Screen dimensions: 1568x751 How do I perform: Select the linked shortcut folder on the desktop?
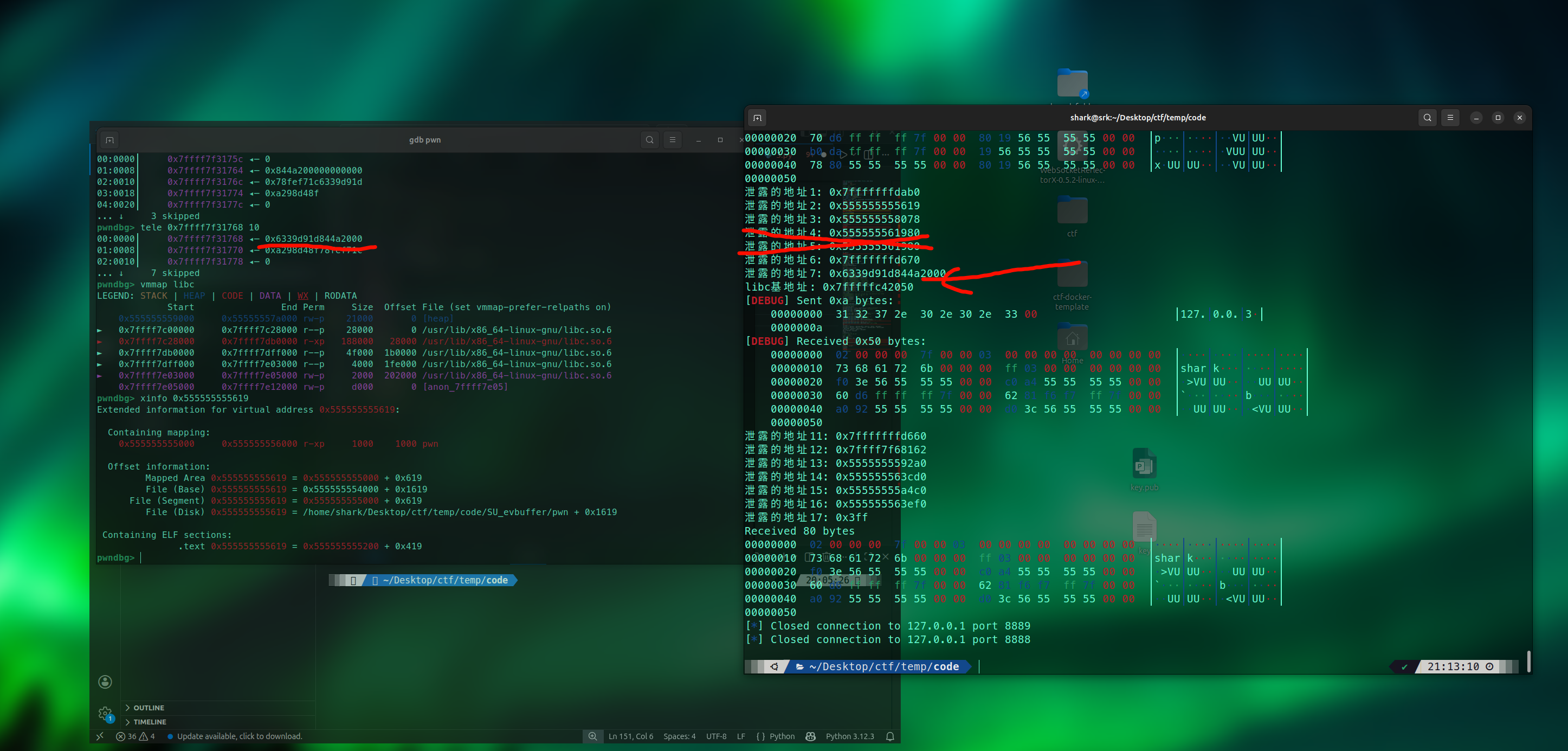pyautogui.click(x=1072, y=84)
